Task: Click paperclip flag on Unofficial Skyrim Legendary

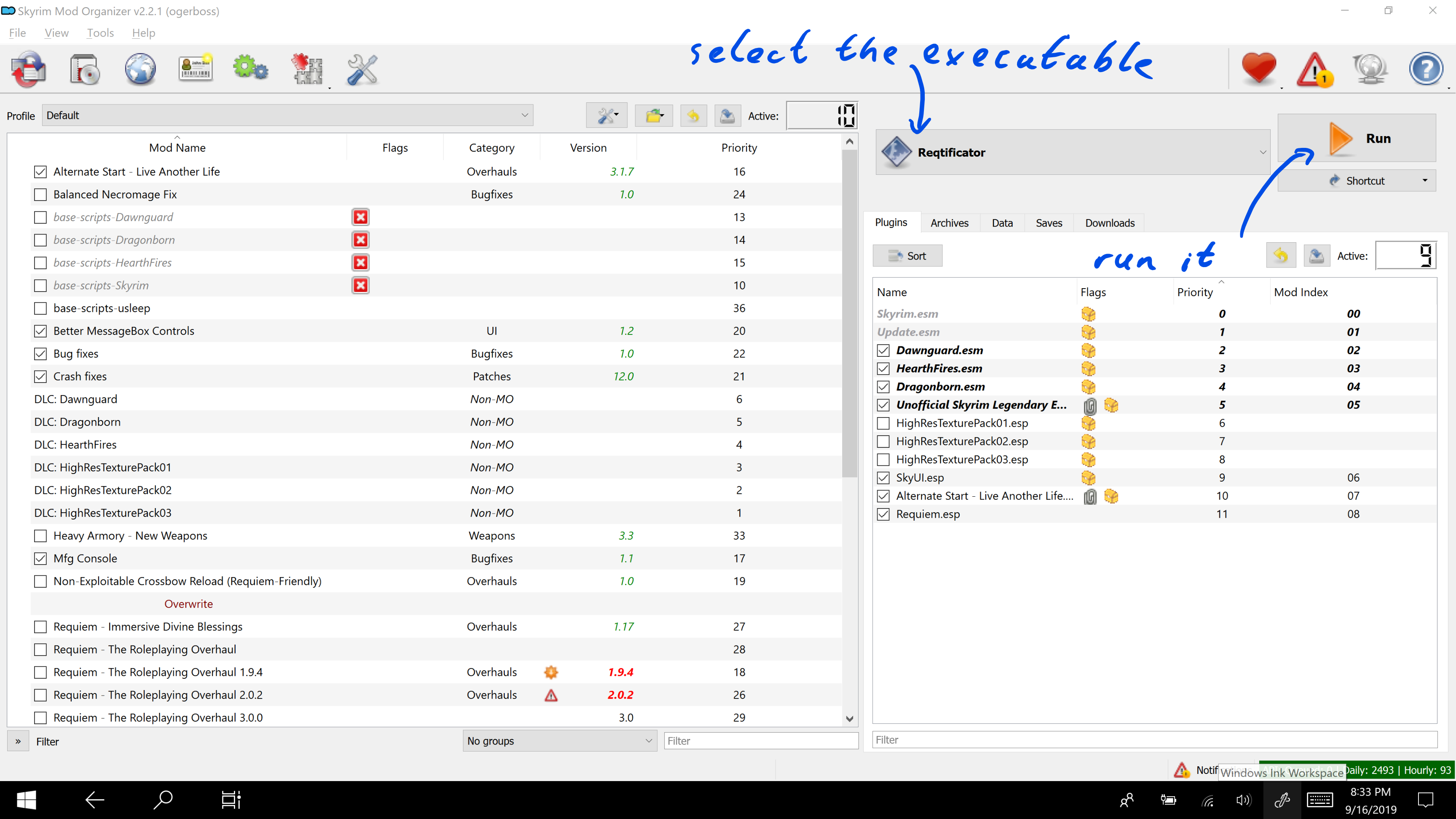Action: pyautogui.click(x=1090, y=405)
